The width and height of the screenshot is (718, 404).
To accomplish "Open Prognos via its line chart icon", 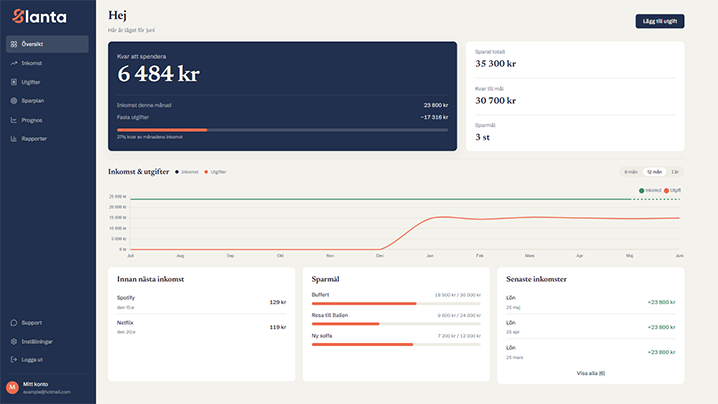I will point(14,120).
